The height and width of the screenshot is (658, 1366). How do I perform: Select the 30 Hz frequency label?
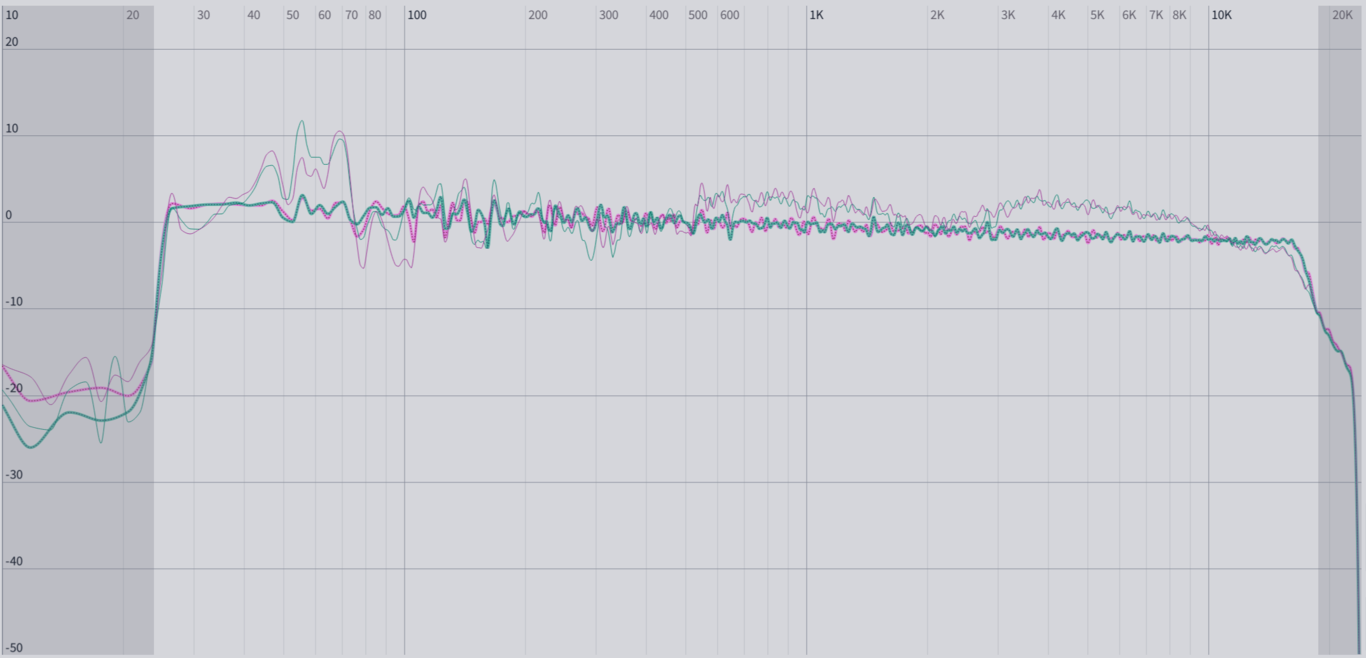204,15
